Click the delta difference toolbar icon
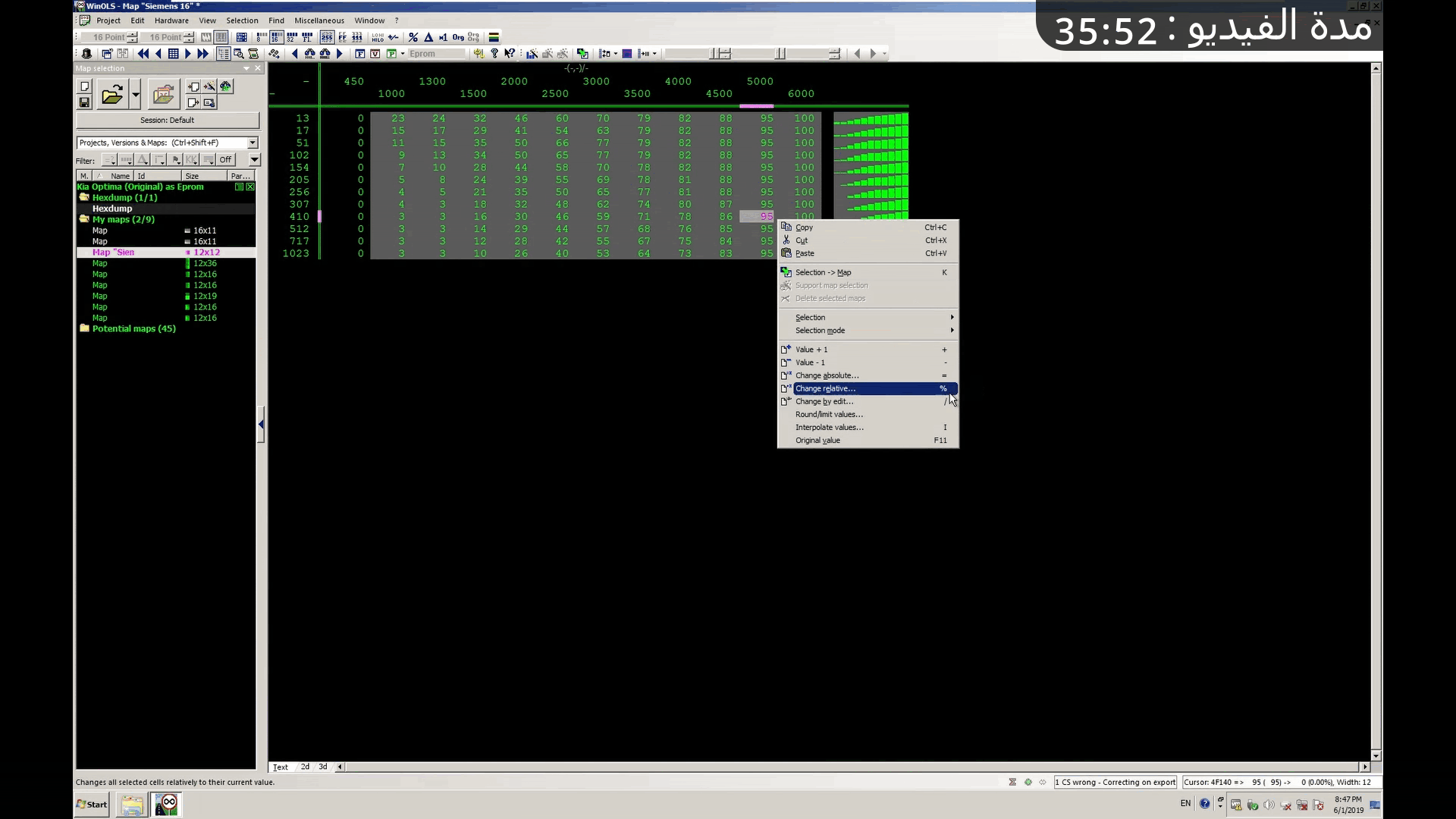 pos(428,37)
